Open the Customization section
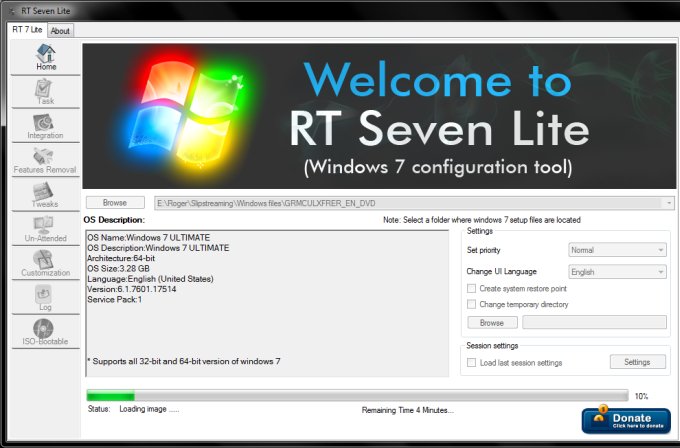680x448 pixels. [x=46, y=263]
